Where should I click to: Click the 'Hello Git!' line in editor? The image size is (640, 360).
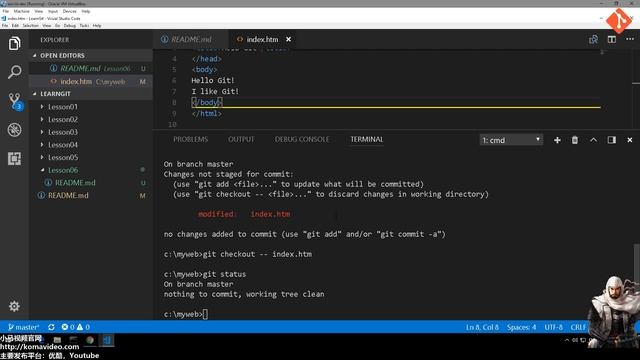click(x=213, y=80)
